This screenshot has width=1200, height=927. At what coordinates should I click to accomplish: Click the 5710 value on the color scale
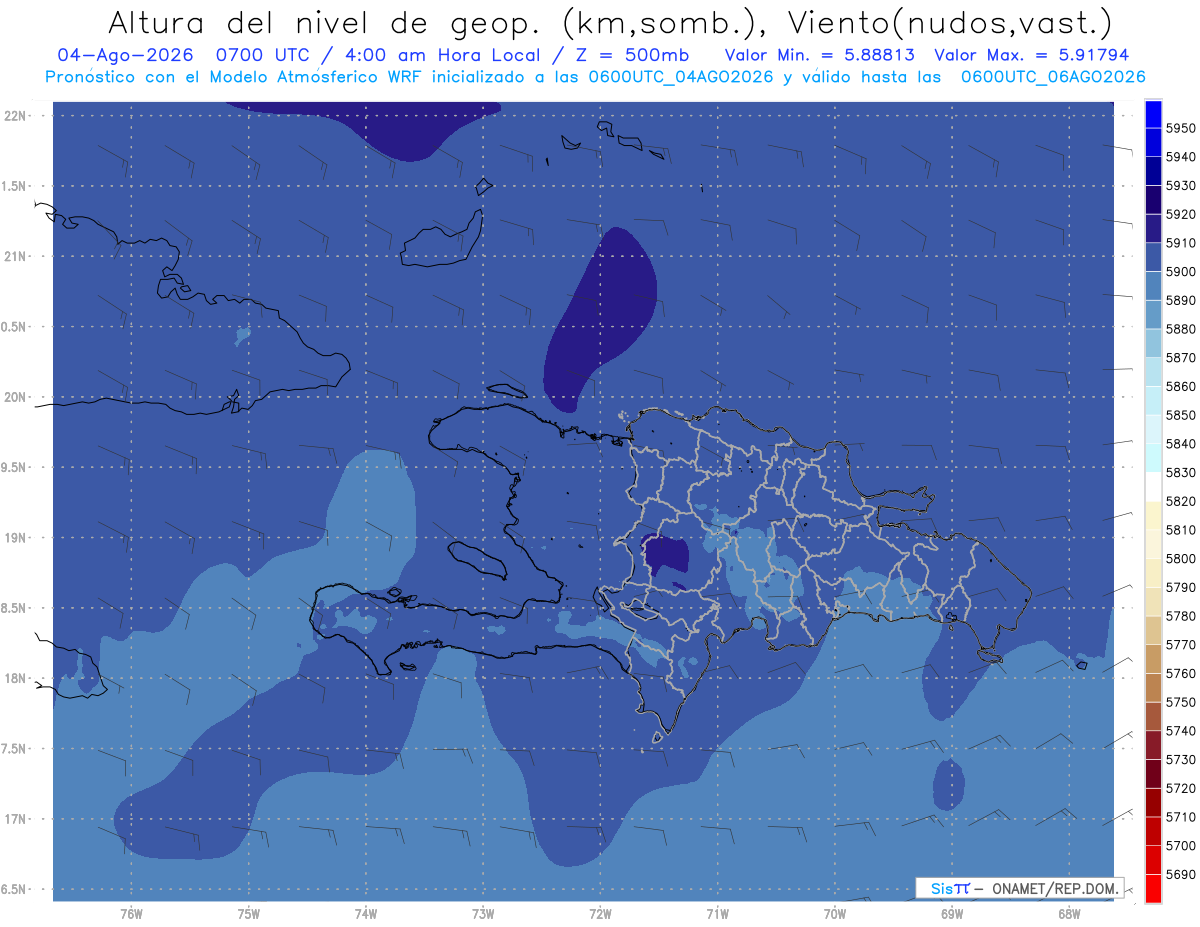click(1181, 817)
